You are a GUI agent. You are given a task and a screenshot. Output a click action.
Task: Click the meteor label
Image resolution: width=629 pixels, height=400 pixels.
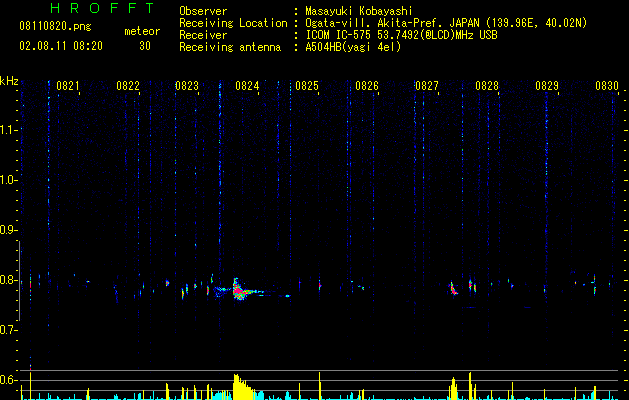(142, 31)
